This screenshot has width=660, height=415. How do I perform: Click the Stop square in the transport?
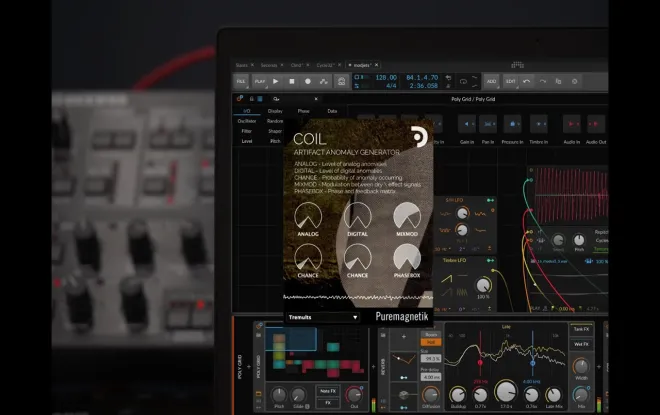(x=292, y=81)
